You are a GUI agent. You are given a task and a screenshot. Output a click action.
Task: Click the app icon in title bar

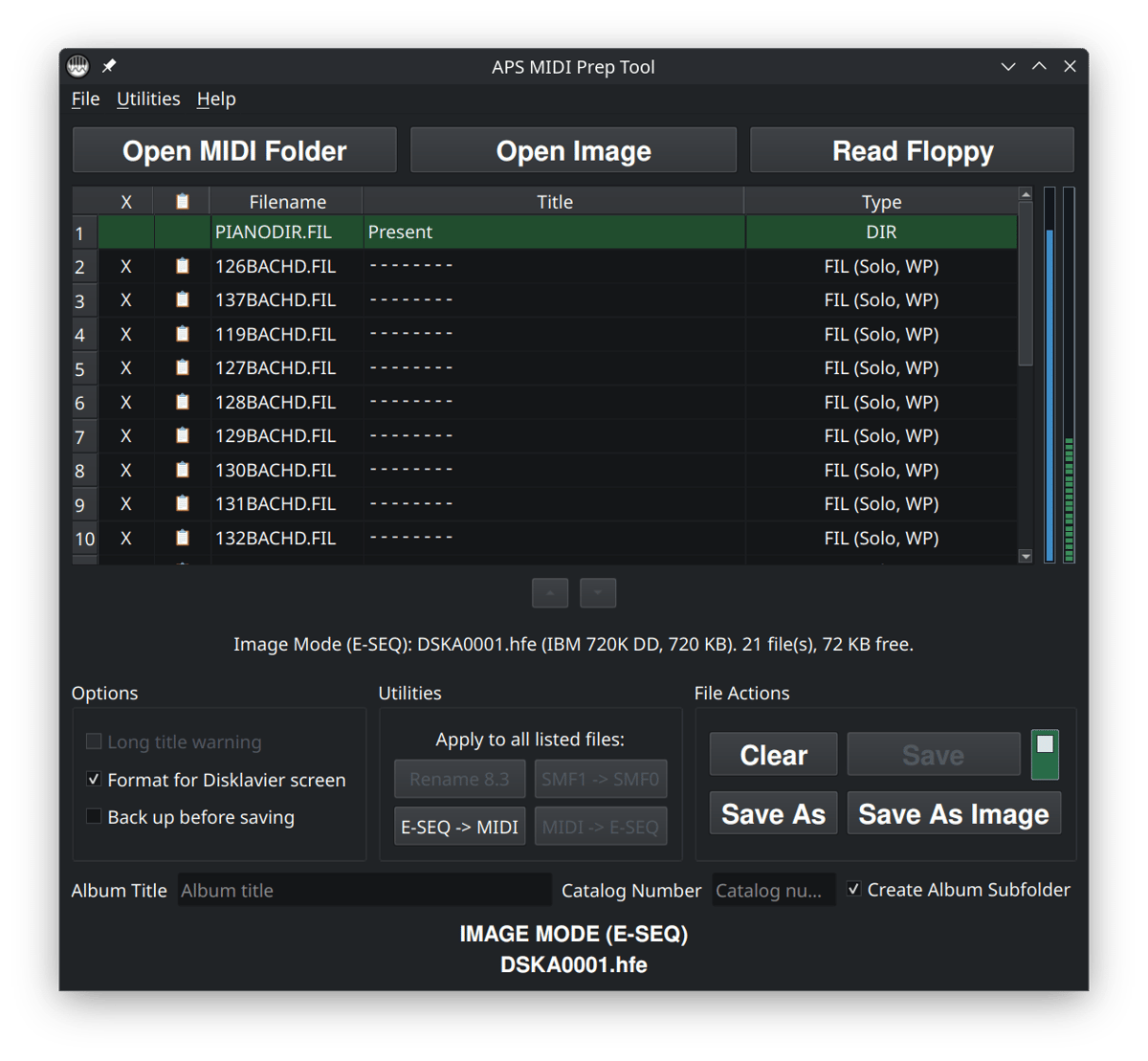[78, 66]
